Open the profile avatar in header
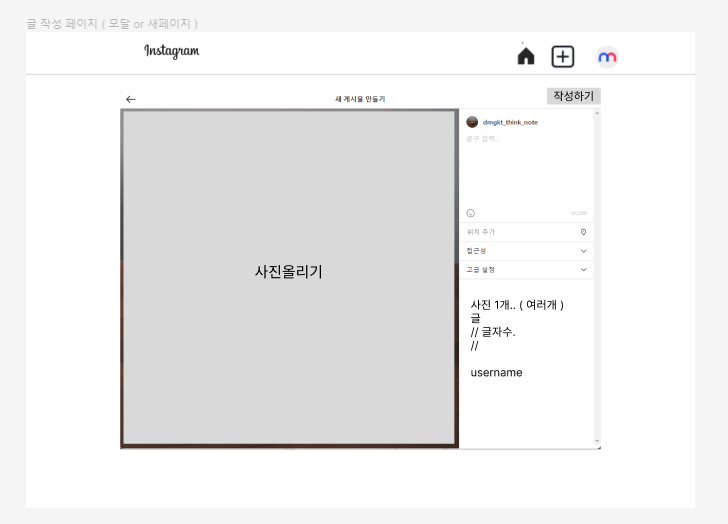 607,57
